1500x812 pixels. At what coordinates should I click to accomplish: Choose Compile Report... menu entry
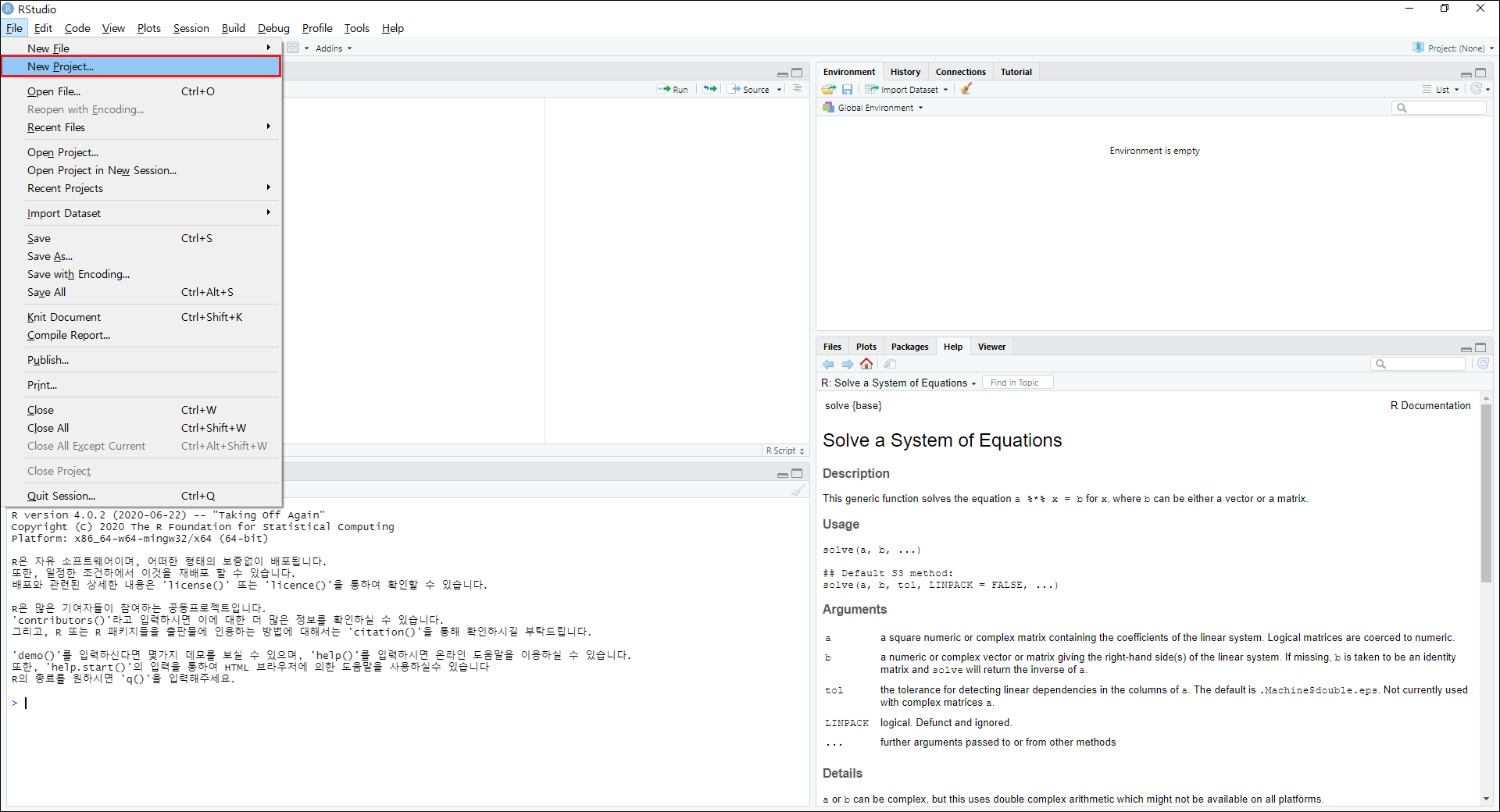(141, 335)
